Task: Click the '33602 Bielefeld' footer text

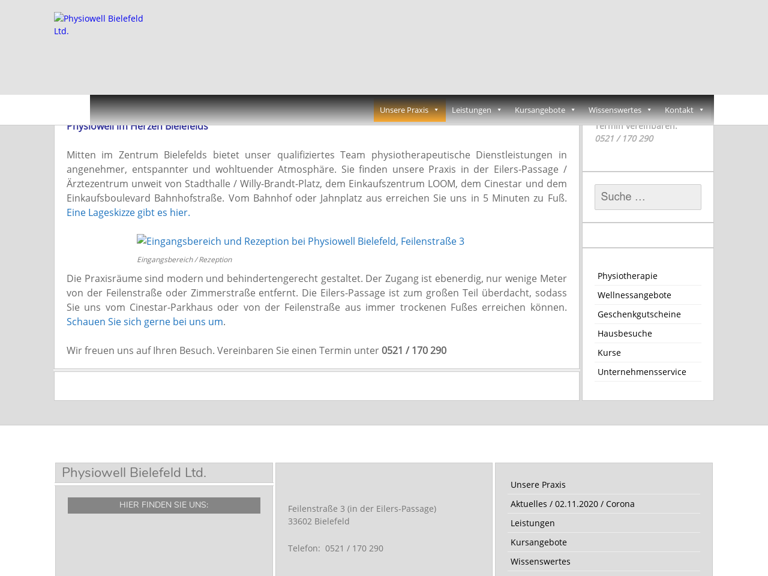Action: pyautogui.click(x=318, y=521)
